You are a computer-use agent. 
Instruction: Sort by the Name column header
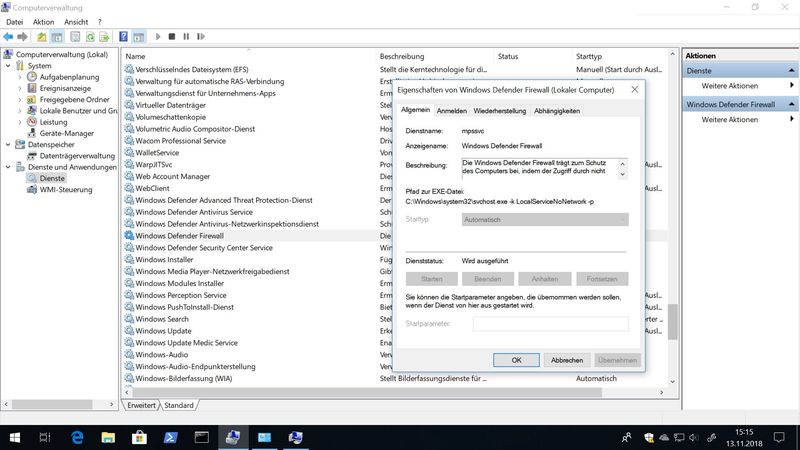(x=249, y=56)
